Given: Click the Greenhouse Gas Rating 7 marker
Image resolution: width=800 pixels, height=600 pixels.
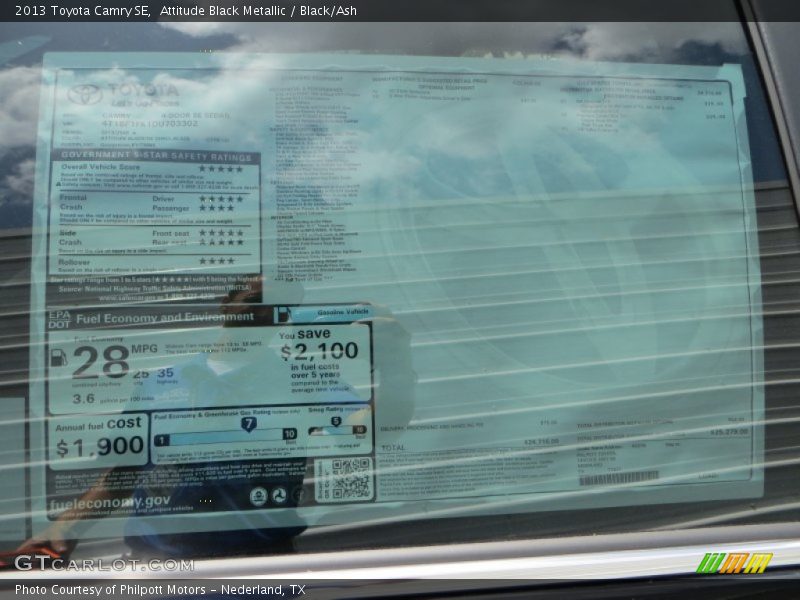Looking at the screenshot, I should click(x=249, y=424).
